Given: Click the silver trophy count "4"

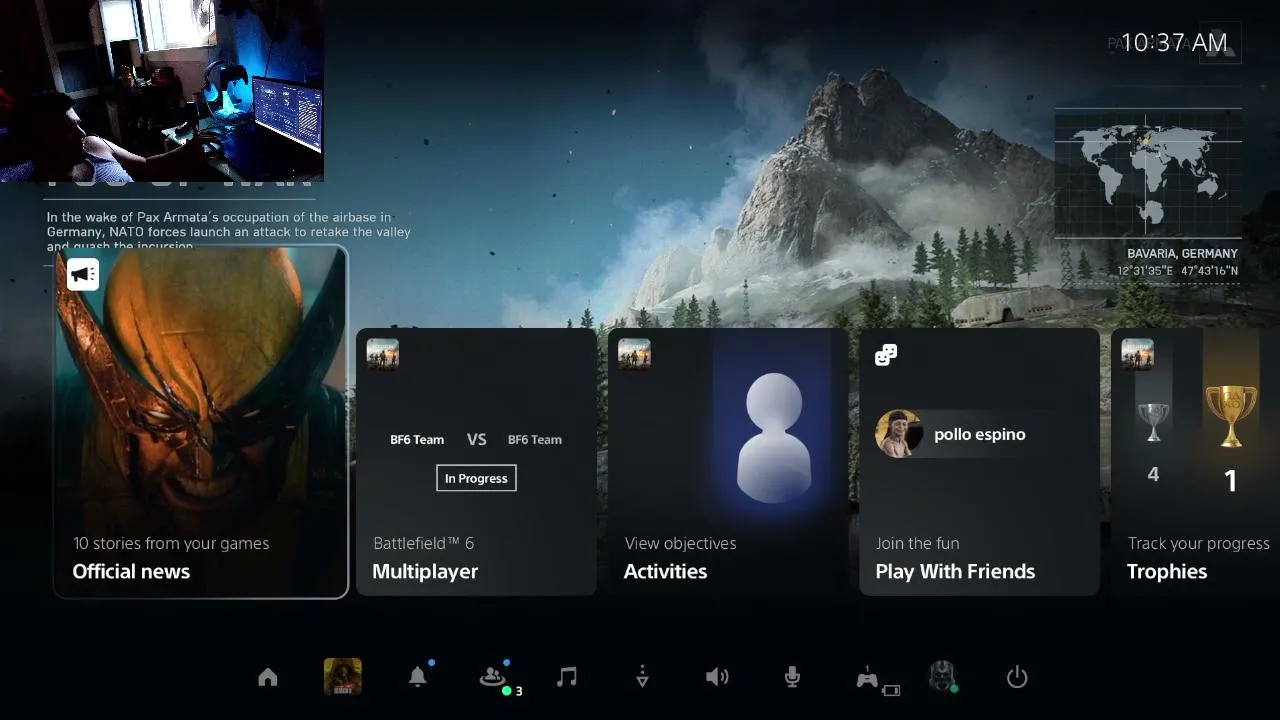Looking at the screenshot, I should pyautogui.click(x=1153, y=475).
